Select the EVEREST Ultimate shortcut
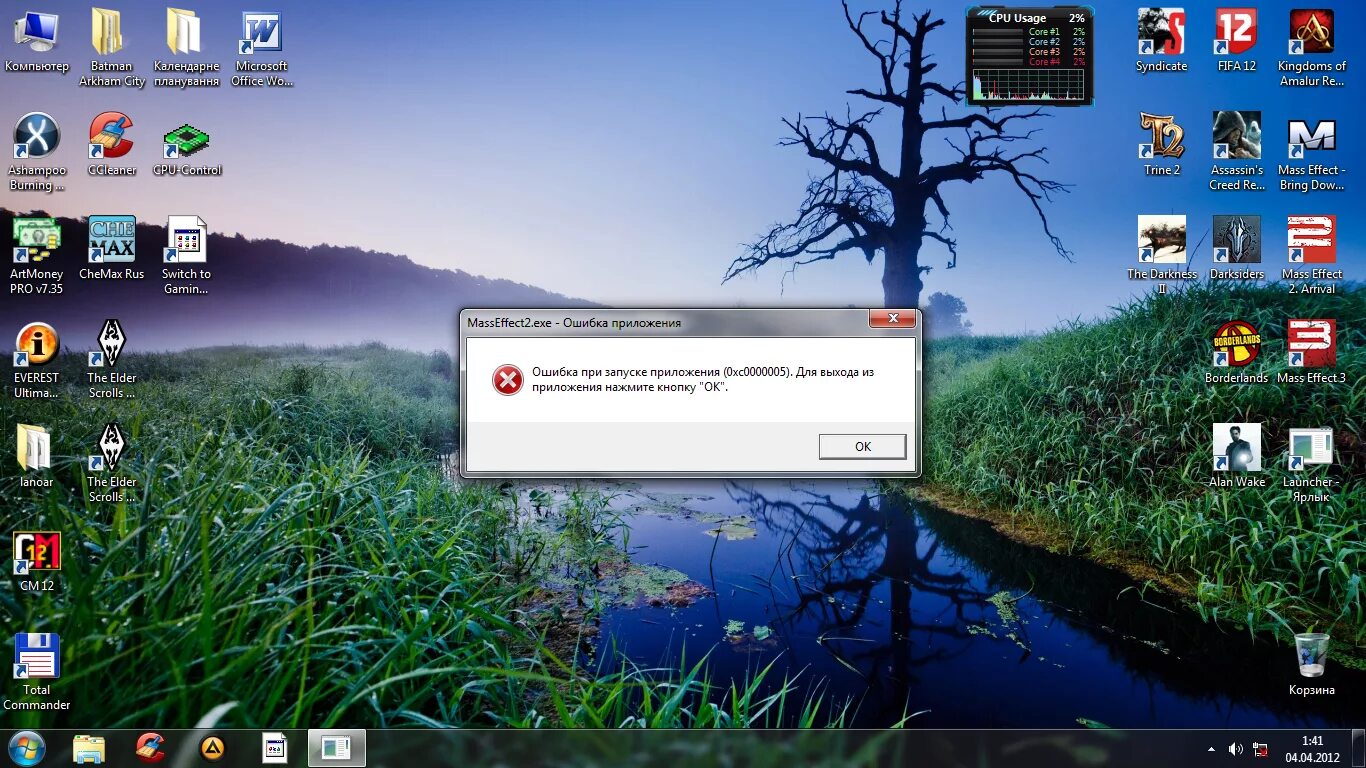The image size is (1366, 768). tap(37, 360)
